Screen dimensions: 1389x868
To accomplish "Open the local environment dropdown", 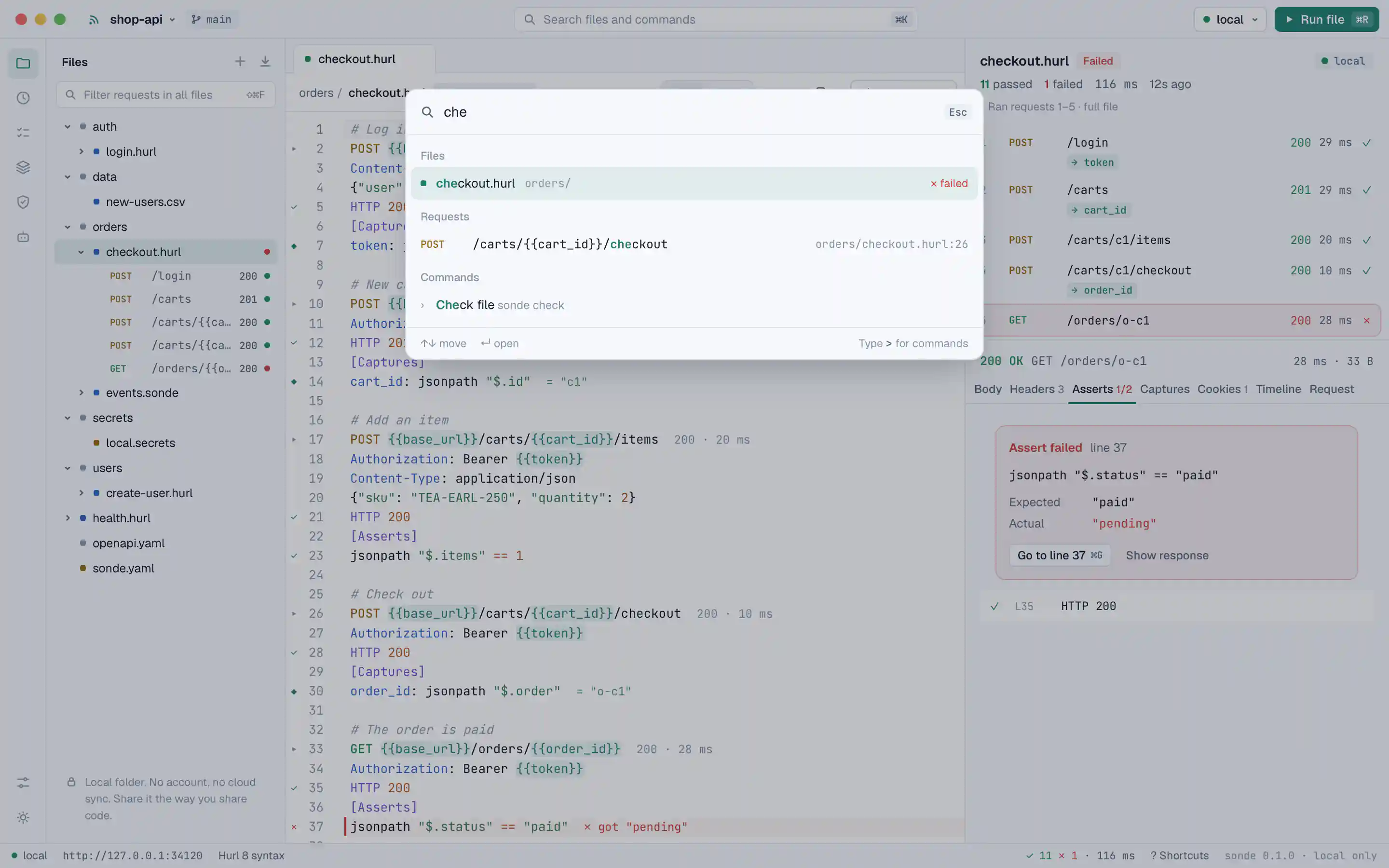I will (1230, 19).
